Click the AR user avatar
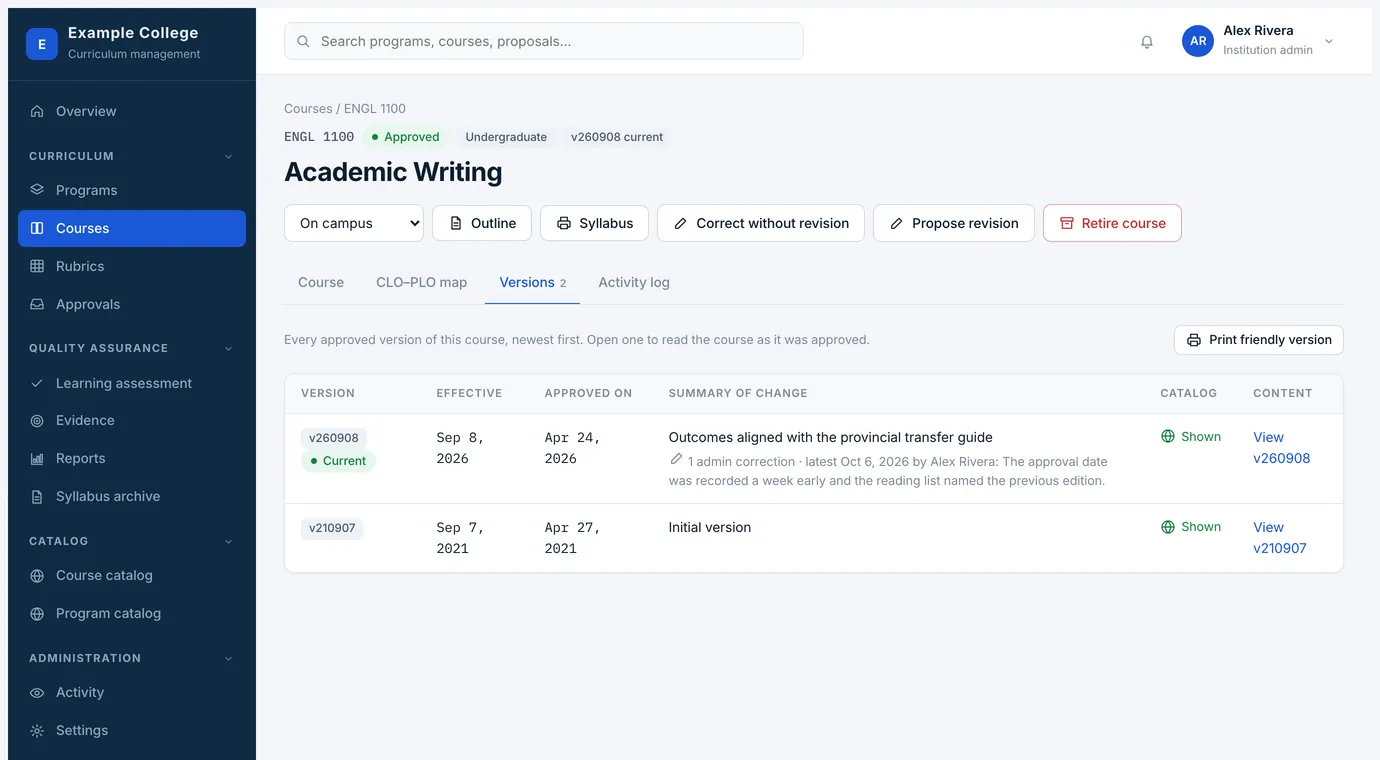1380x760 pixels. tap(1198, 41)
